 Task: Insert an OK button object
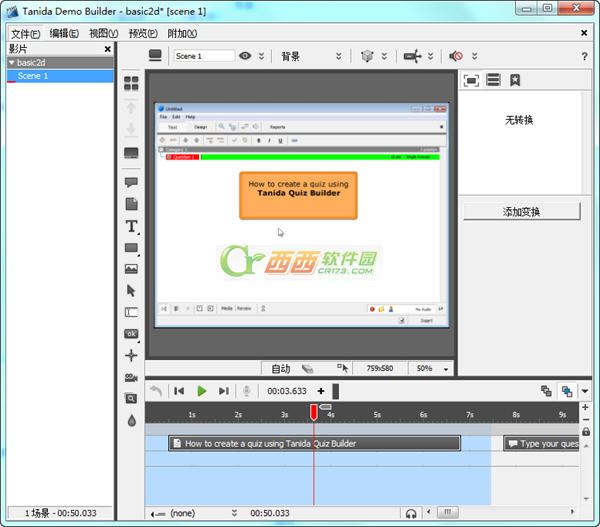click(131, 334)
